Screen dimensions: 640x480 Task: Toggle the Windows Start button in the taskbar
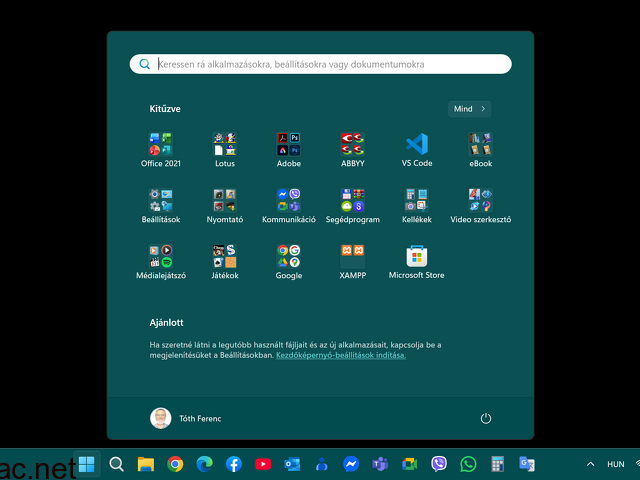87,464
